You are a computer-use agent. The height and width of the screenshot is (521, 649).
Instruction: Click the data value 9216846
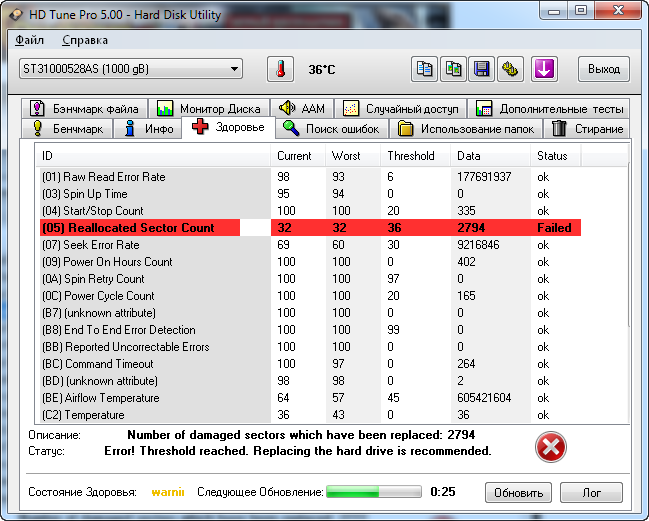(x=478, y=245)
